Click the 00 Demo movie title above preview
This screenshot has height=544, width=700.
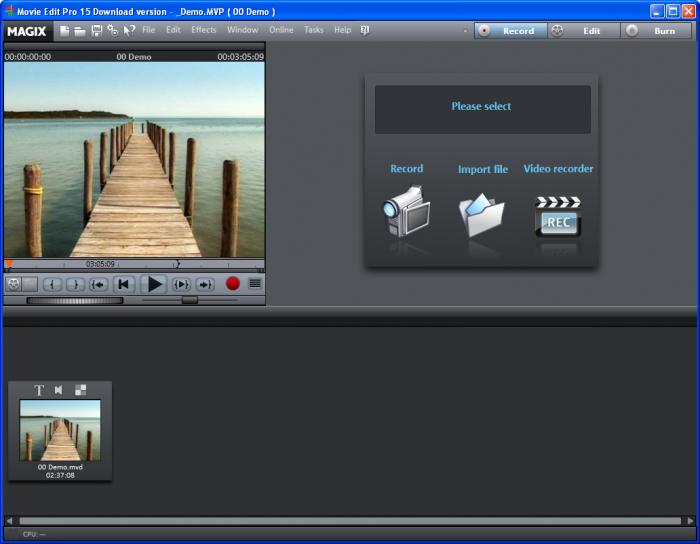[x=134, y=57]
